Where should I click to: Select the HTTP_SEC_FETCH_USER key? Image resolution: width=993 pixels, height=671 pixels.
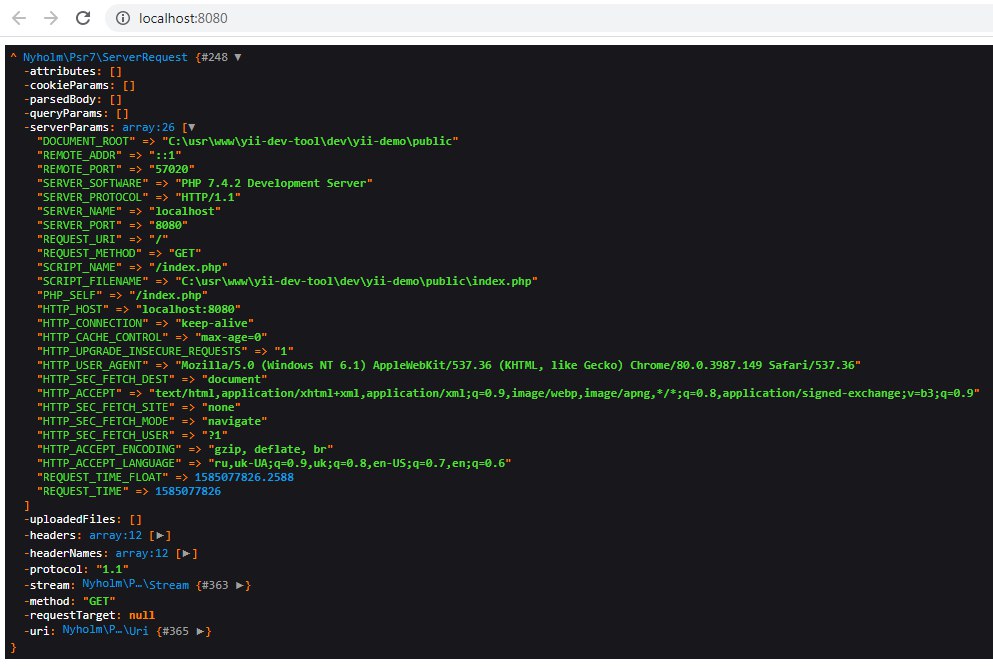pos(105,435)
